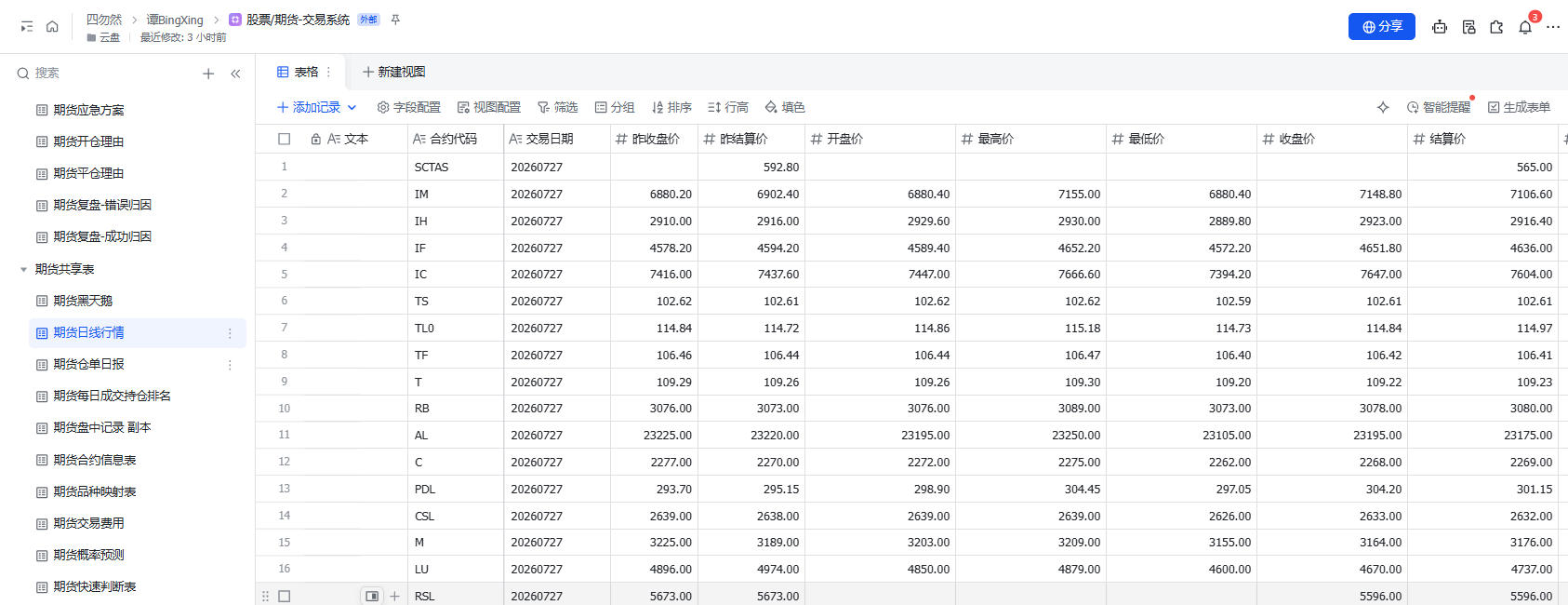This screenshot has height=605, width=1568.
Task: Toggle the sidebar outline icon at top-left
Action: point(27,27)
